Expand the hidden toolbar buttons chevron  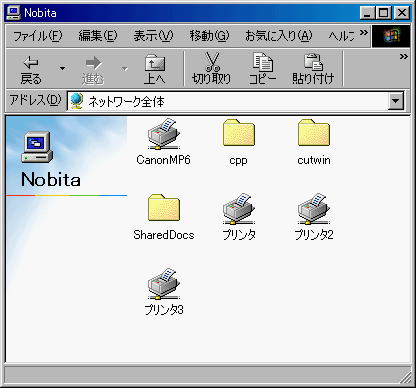404,57
